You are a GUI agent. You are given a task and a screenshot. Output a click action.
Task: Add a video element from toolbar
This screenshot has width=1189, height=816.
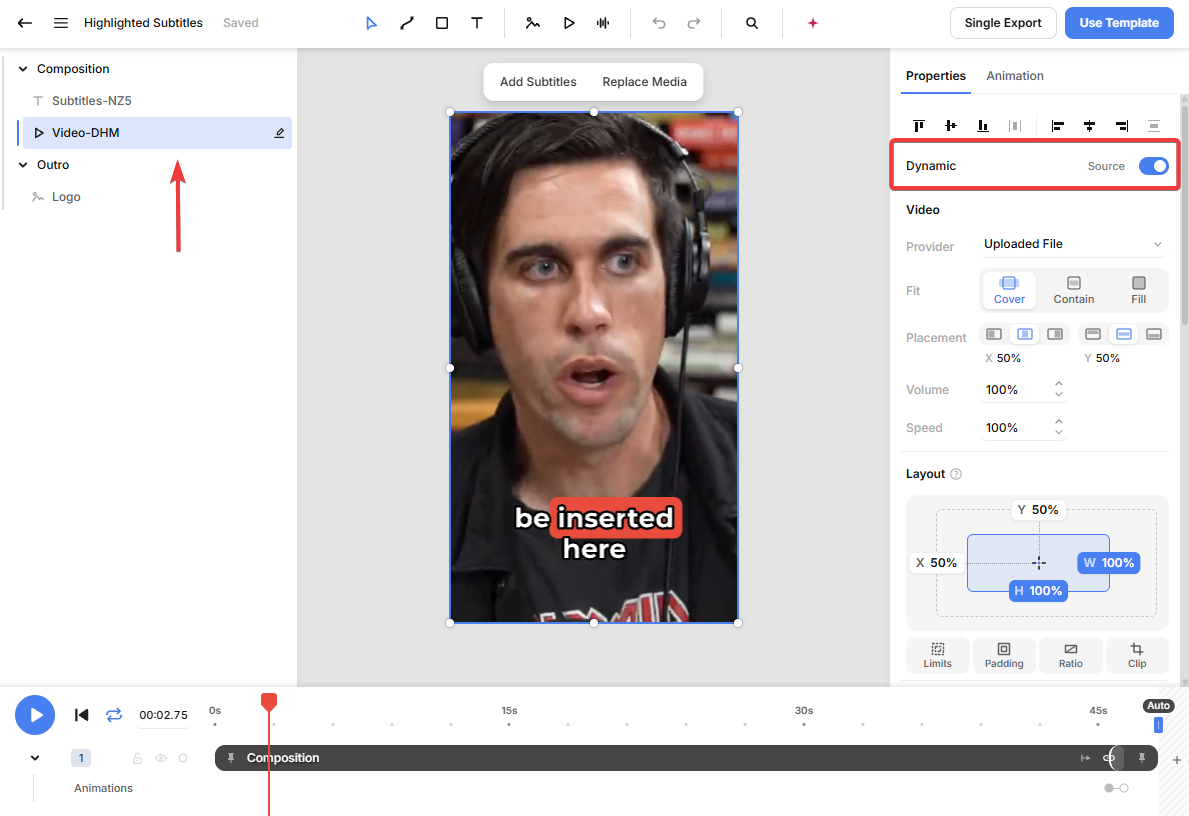click(x=569, y=23)
